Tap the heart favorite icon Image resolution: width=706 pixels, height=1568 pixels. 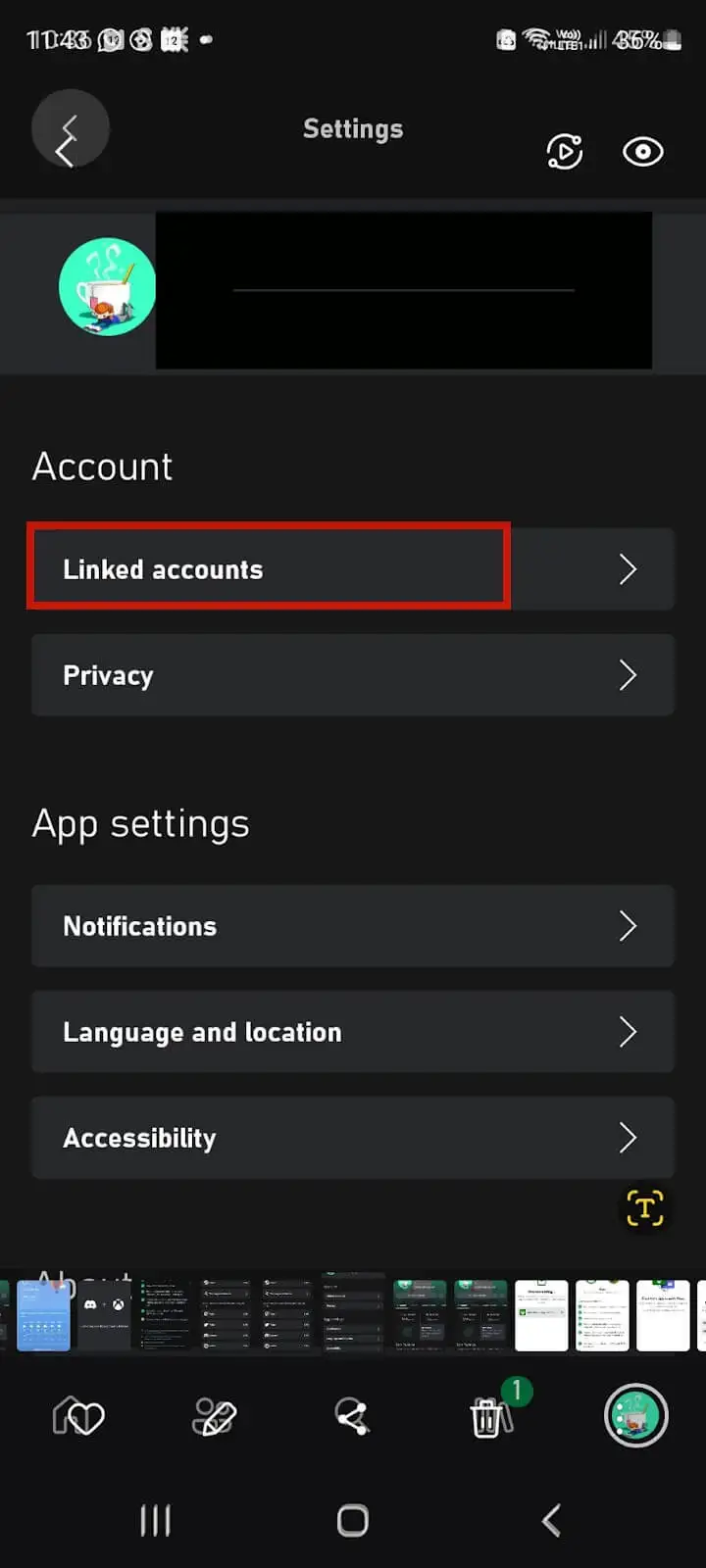[78, 1417]
